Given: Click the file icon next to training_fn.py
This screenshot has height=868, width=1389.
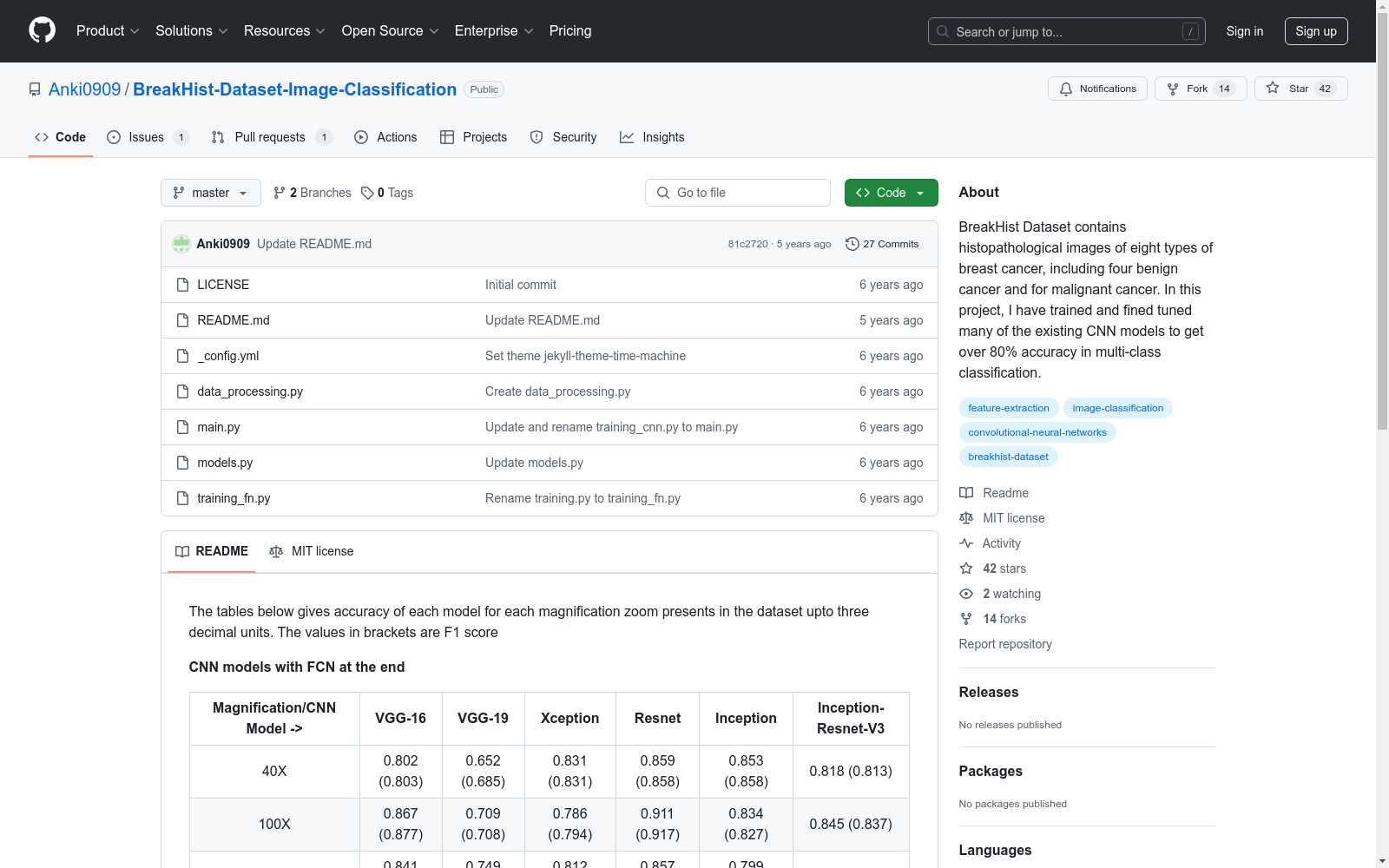Looking at the screenshot, I should pyautogui.click(x=182, y=498).
